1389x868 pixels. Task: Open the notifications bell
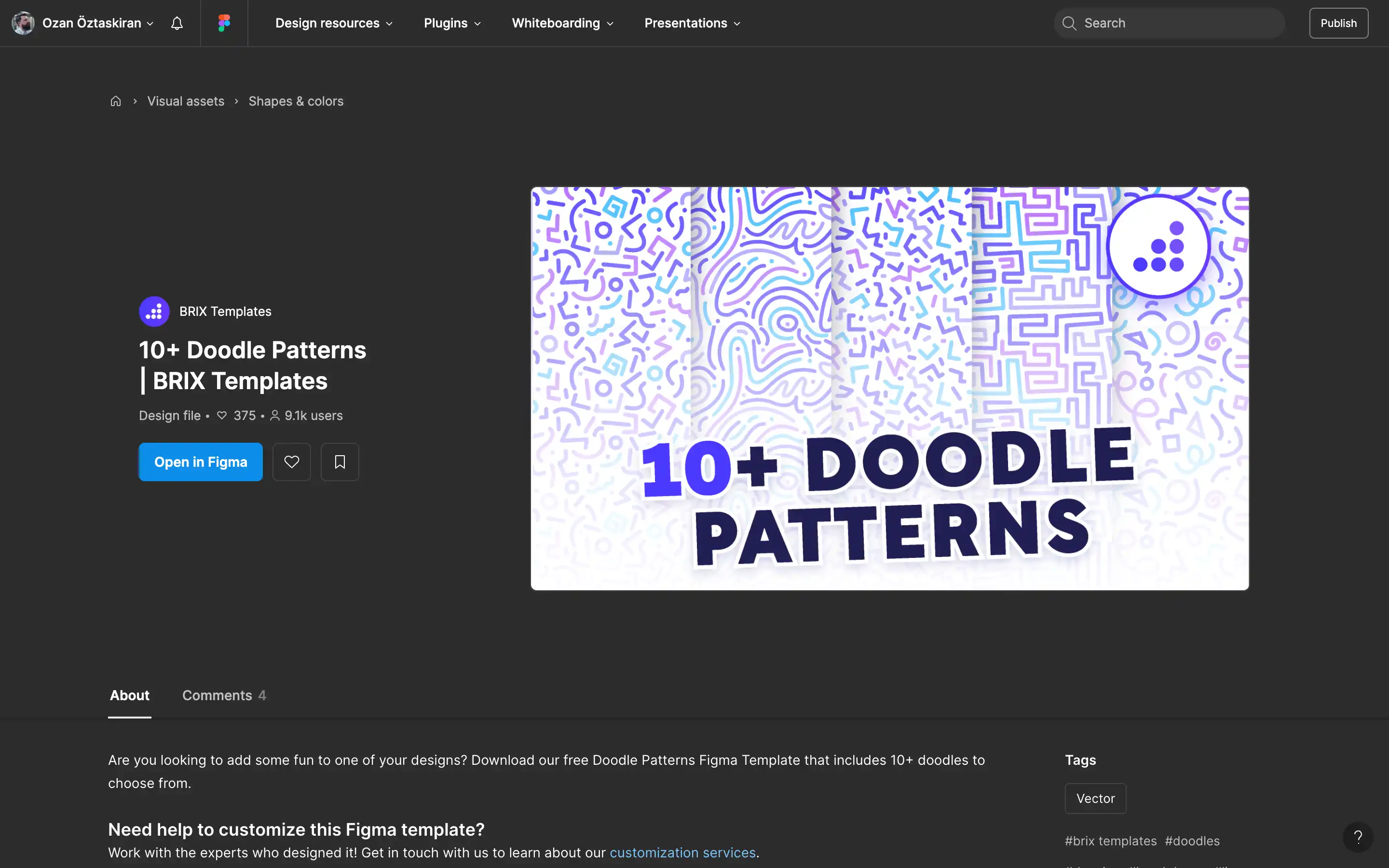coord(177,23)
